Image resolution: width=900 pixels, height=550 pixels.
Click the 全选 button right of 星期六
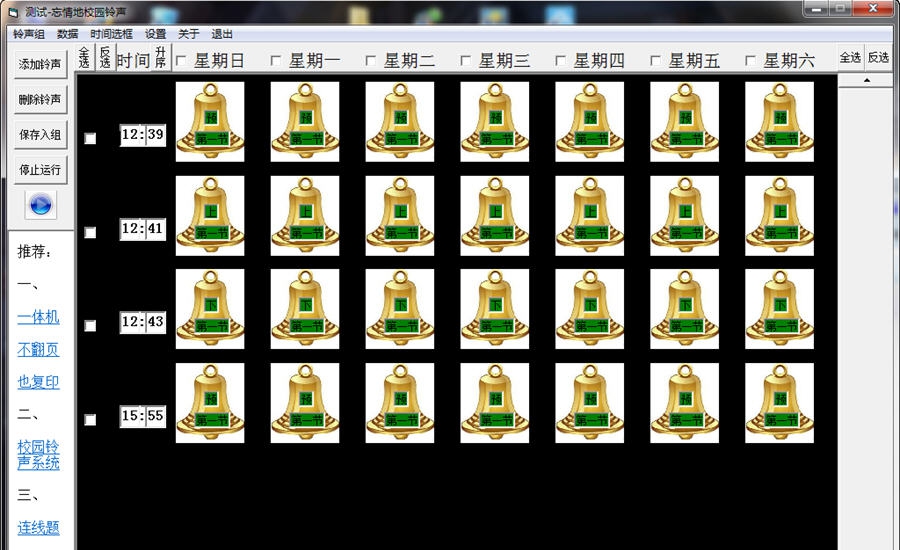pos(850,57)
